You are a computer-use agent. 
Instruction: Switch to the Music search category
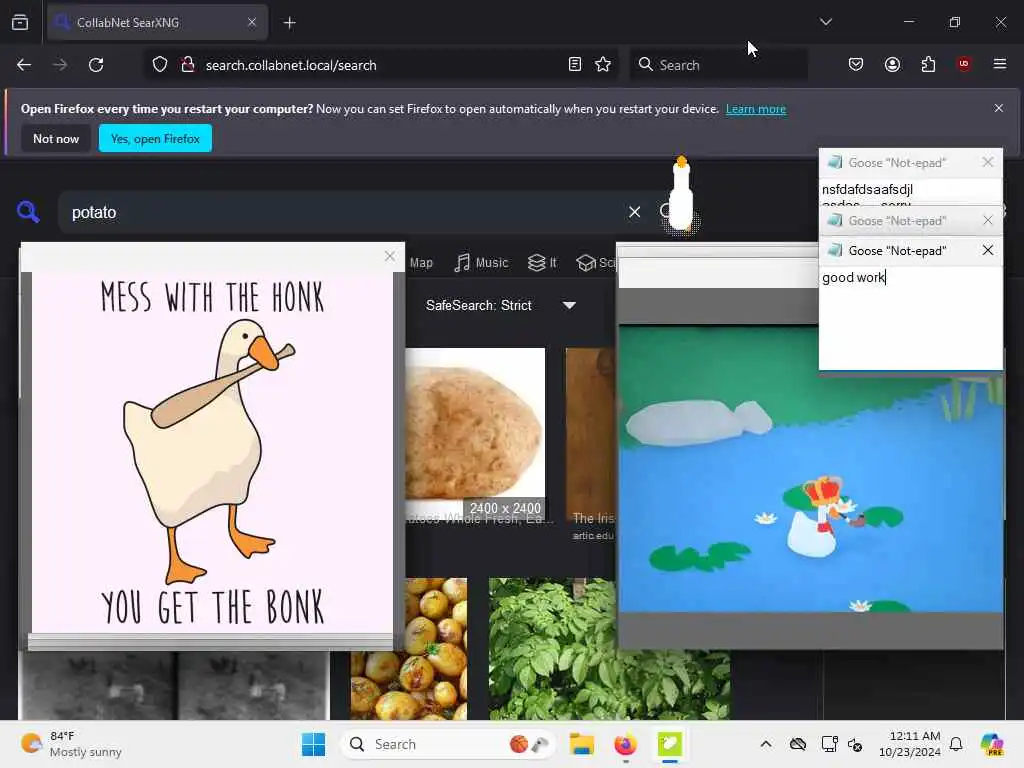(x=481, y=263)
